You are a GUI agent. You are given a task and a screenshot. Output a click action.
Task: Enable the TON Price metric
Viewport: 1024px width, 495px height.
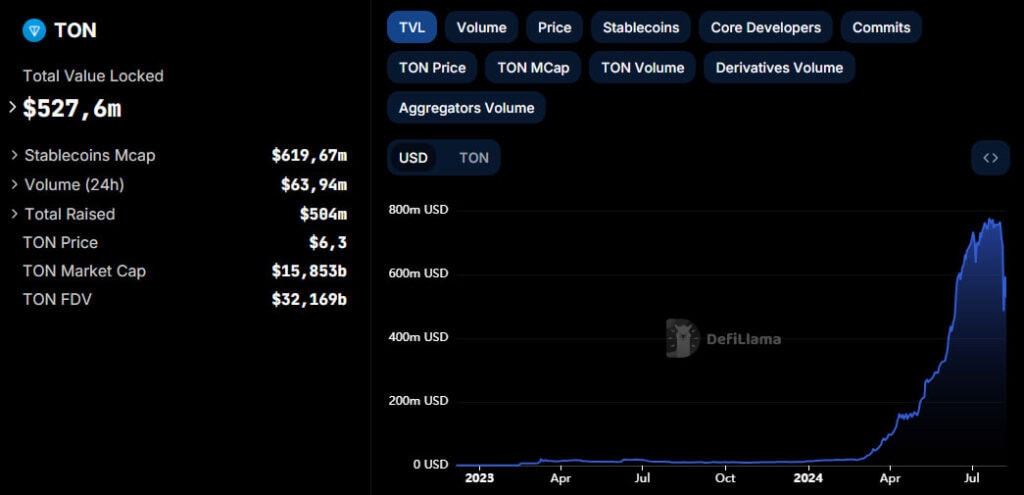[x=432, y=68]
